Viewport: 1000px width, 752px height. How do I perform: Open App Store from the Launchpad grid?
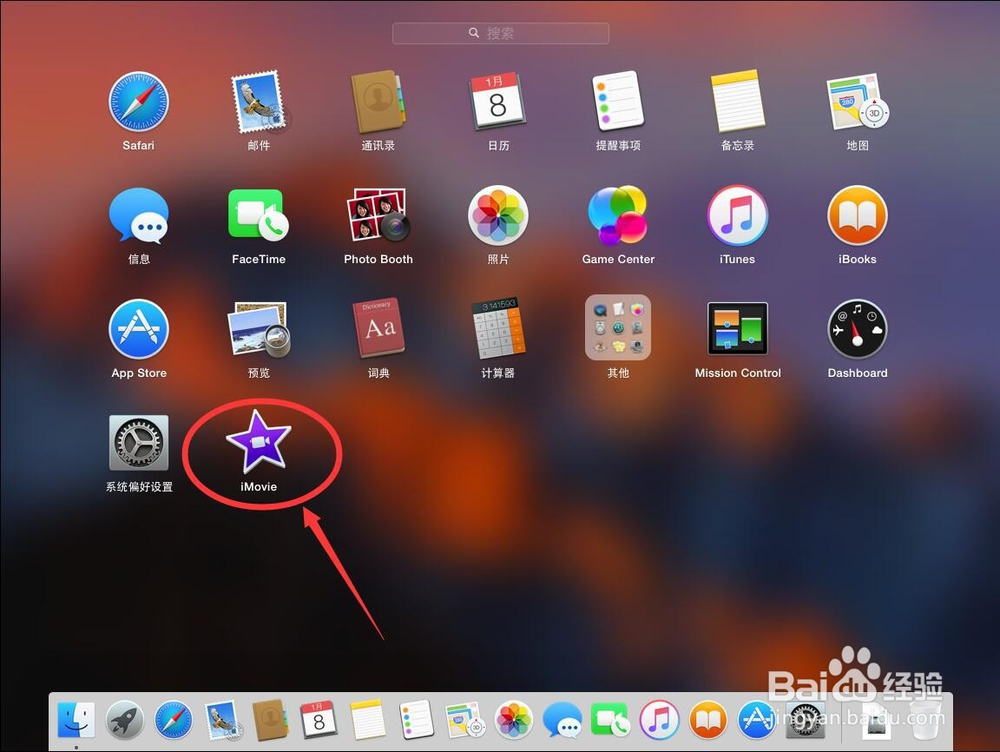tap(138, 329)
